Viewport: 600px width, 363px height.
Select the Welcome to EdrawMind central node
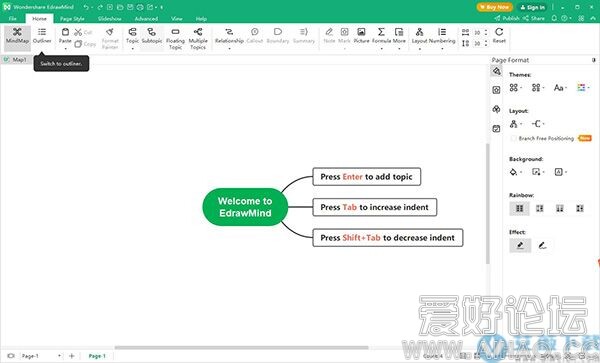point(245,207)
